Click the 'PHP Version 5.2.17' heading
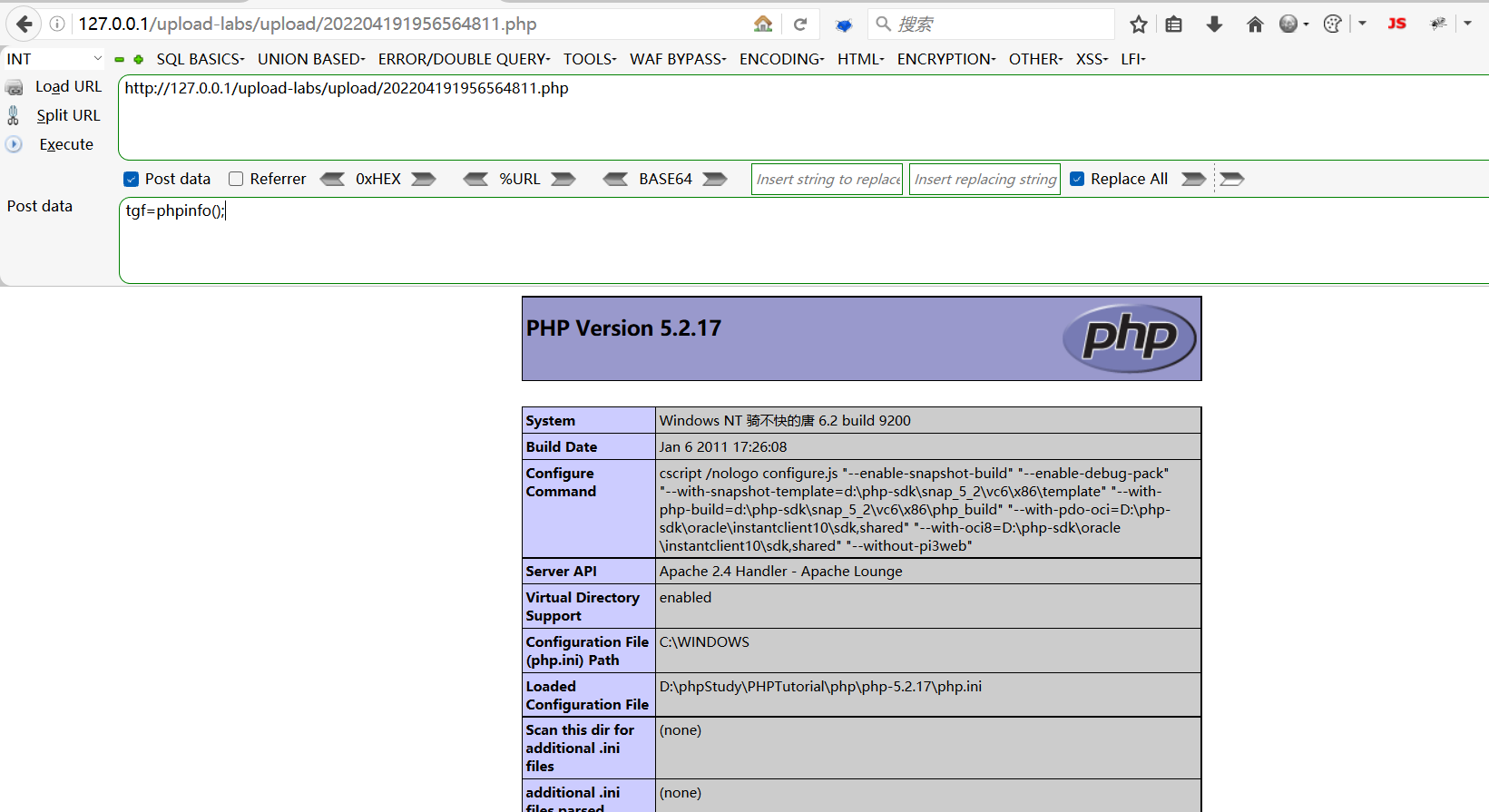 coord(623,328)
